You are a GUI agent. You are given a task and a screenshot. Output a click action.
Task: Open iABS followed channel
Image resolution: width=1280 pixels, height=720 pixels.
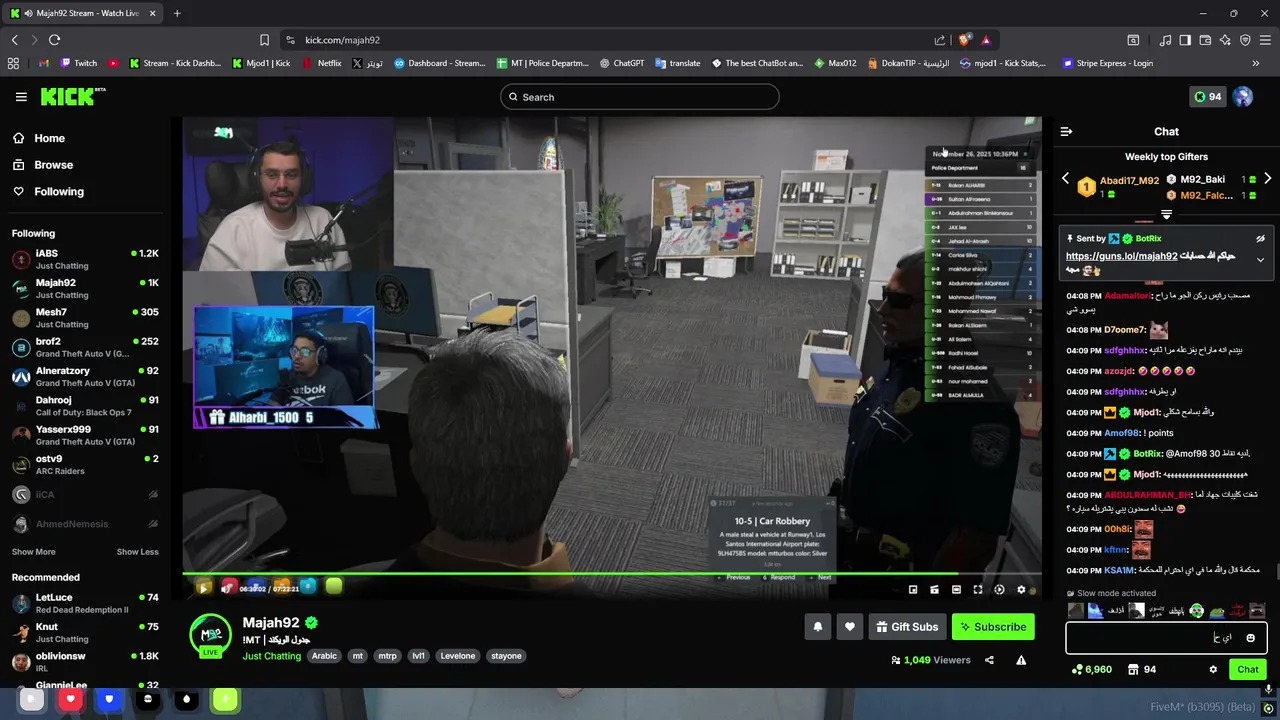(x=85, y=259)
